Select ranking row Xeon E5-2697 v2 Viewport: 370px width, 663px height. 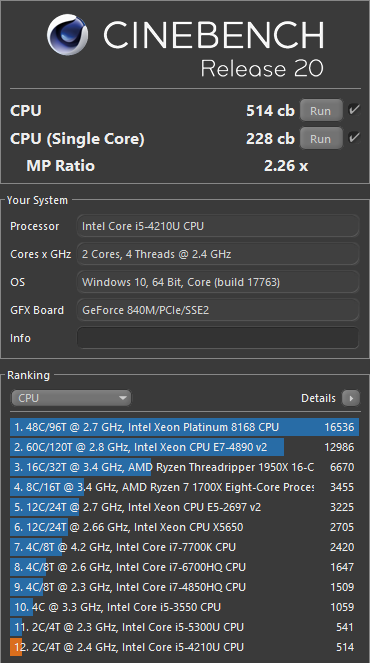[x=185, y=507]
